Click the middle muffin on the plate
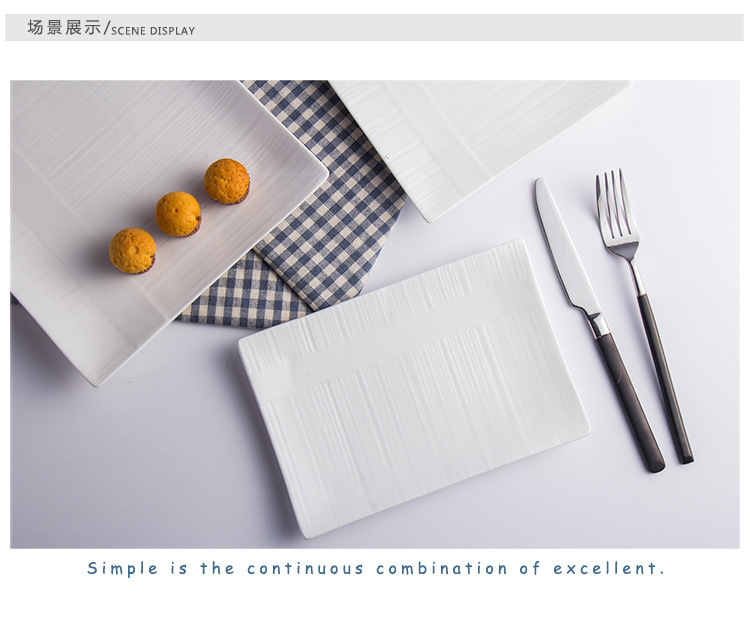Viewport: 750px width, 620px height. tap(178, 214)
